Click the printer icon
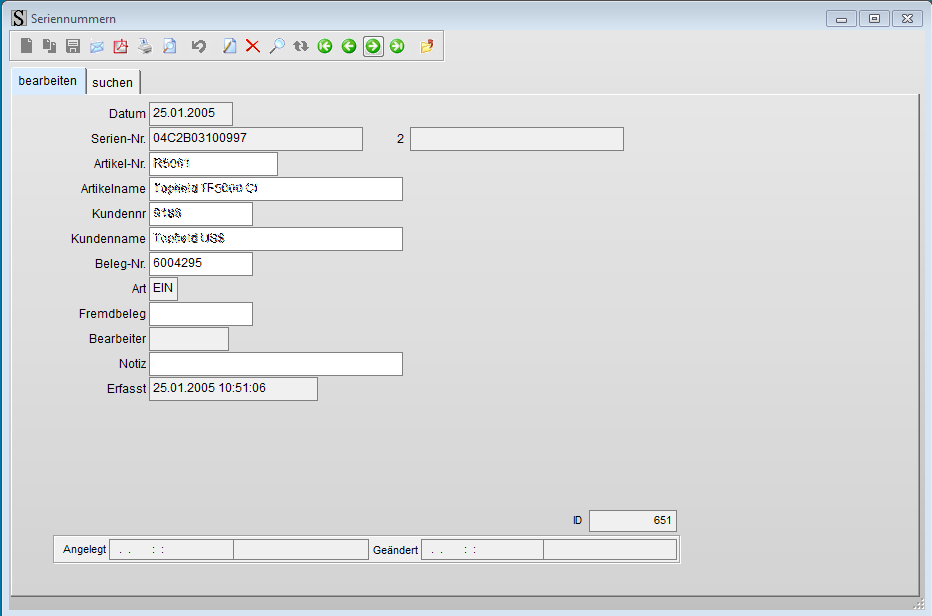 (145, 46)
